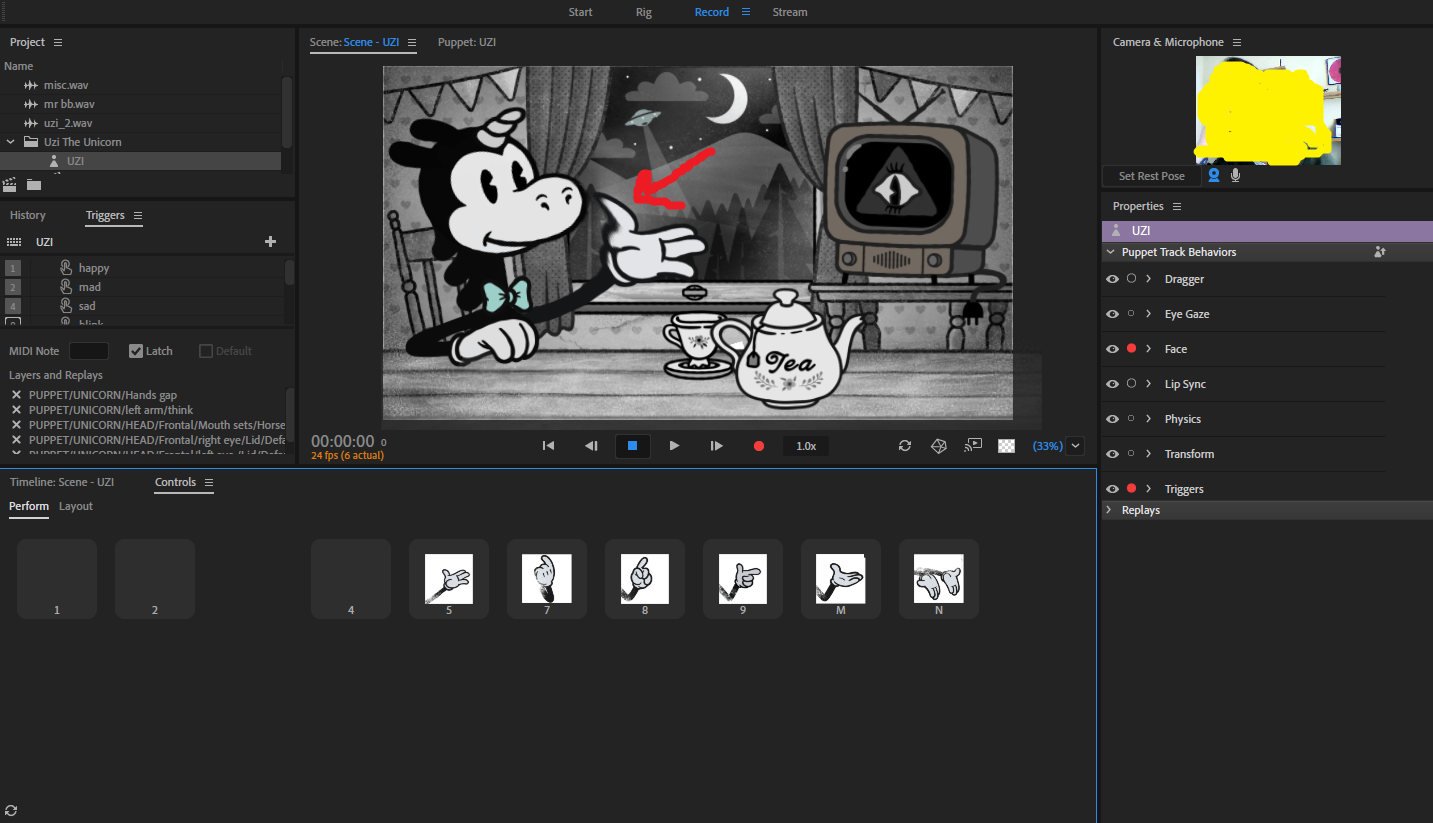1433x823 pixels.
Task: Open Triggers panel menu
Action: pyautogui.click(x=138, y=215)
